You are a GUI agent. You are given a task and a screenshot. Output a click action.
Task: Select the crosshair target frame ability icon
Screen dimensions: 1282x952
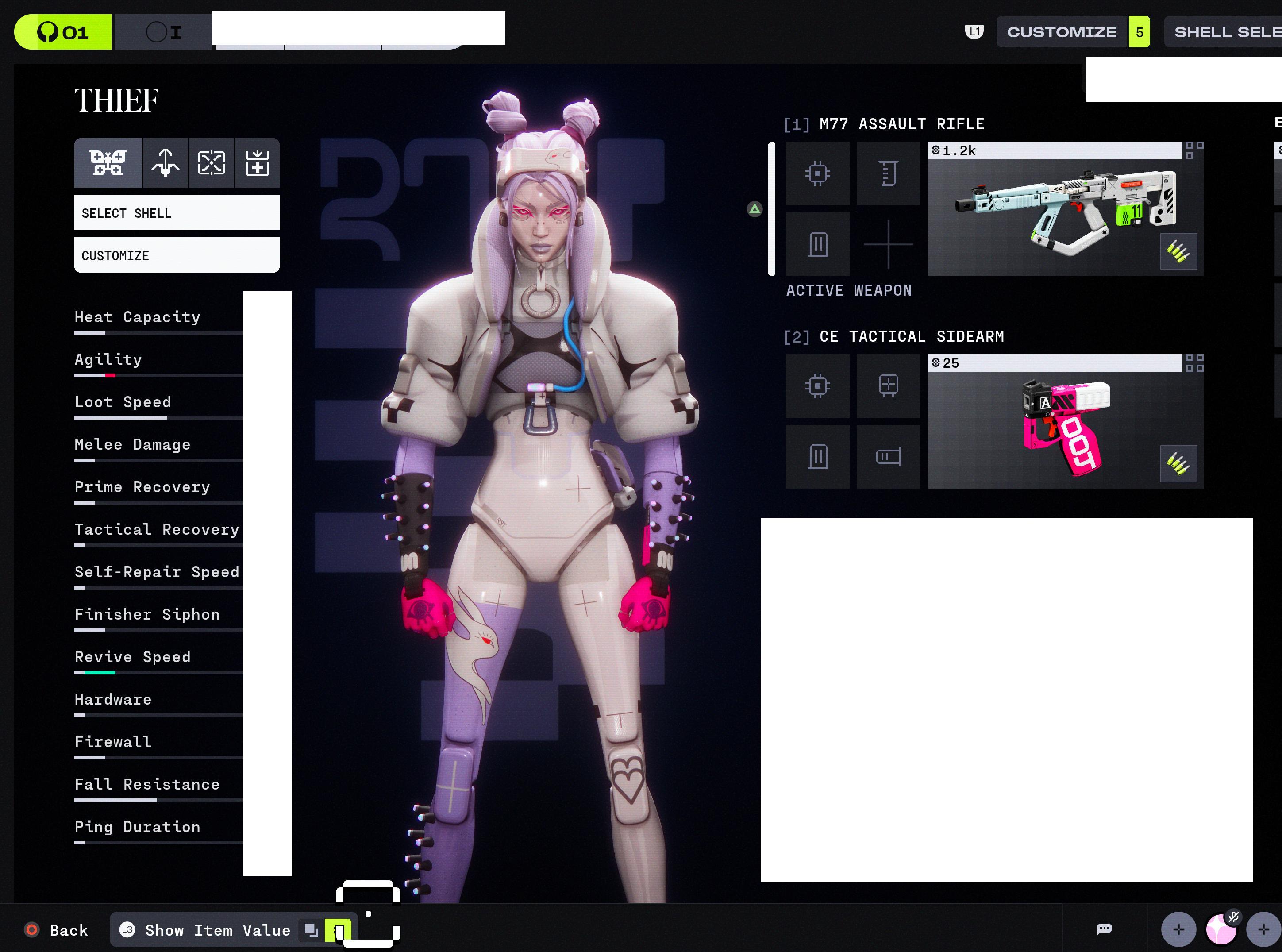coord(212,163)
